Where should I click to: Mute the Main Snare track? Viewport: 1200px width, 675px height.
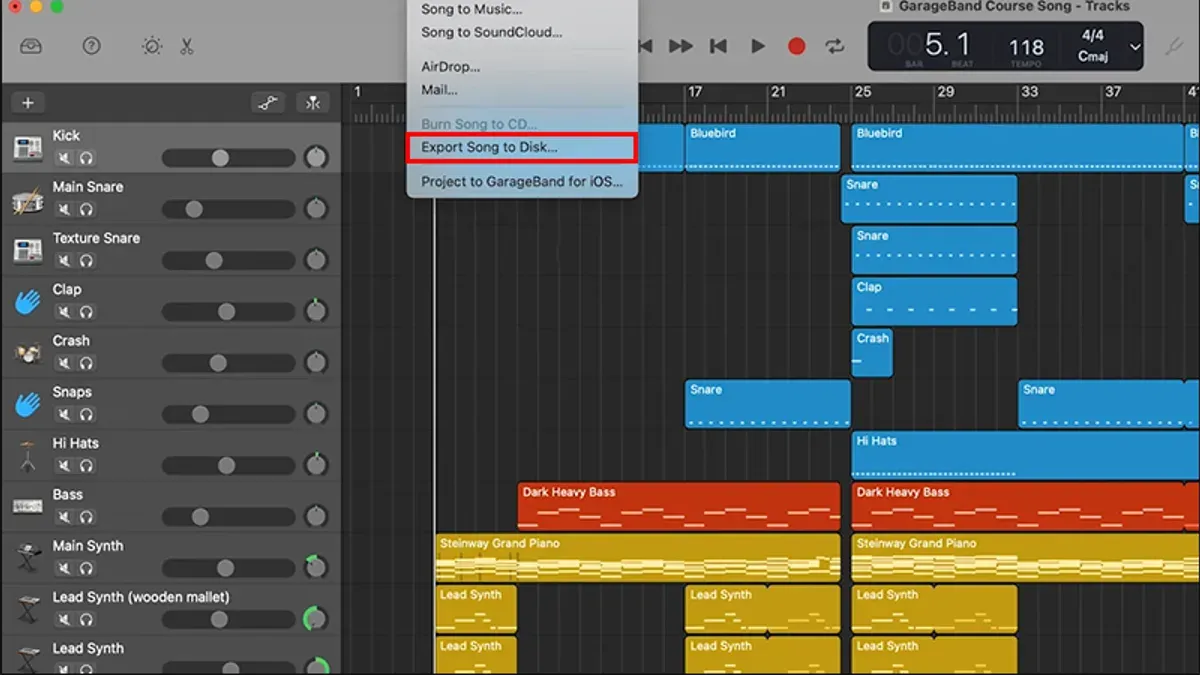(64, 210)
